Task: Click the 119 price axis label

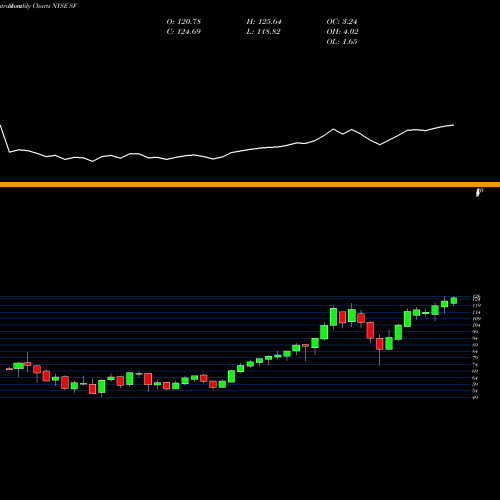Action: coord(477,305)
